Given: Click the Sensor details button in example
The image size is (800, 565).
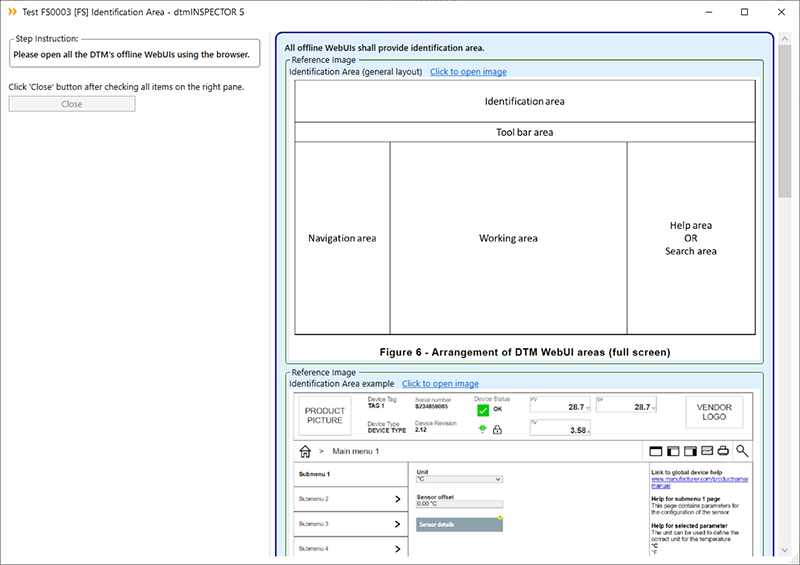Looking at the screenshot, I should 460,524.
